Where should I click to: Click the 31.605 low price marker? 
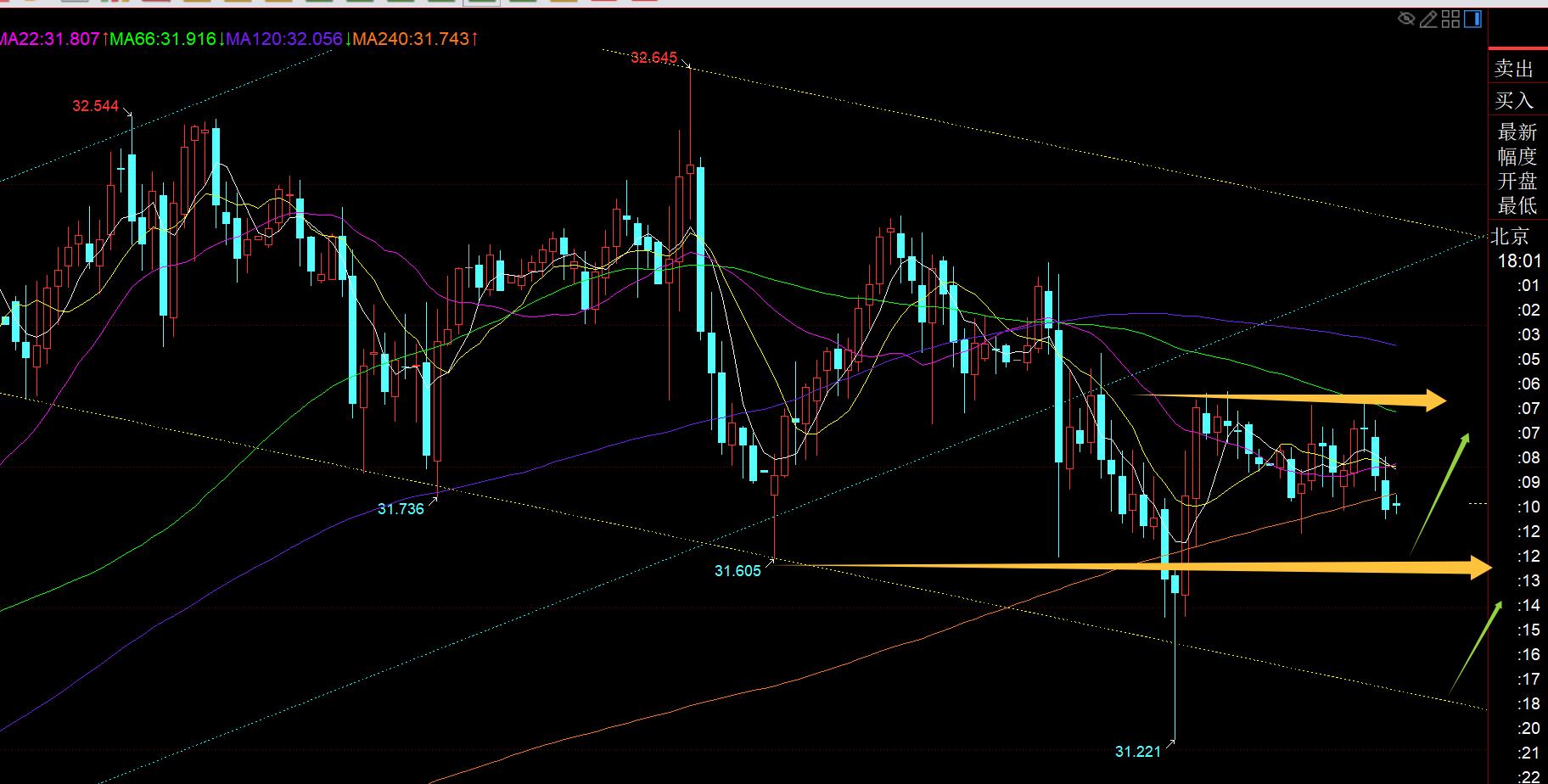click(738, 571)
